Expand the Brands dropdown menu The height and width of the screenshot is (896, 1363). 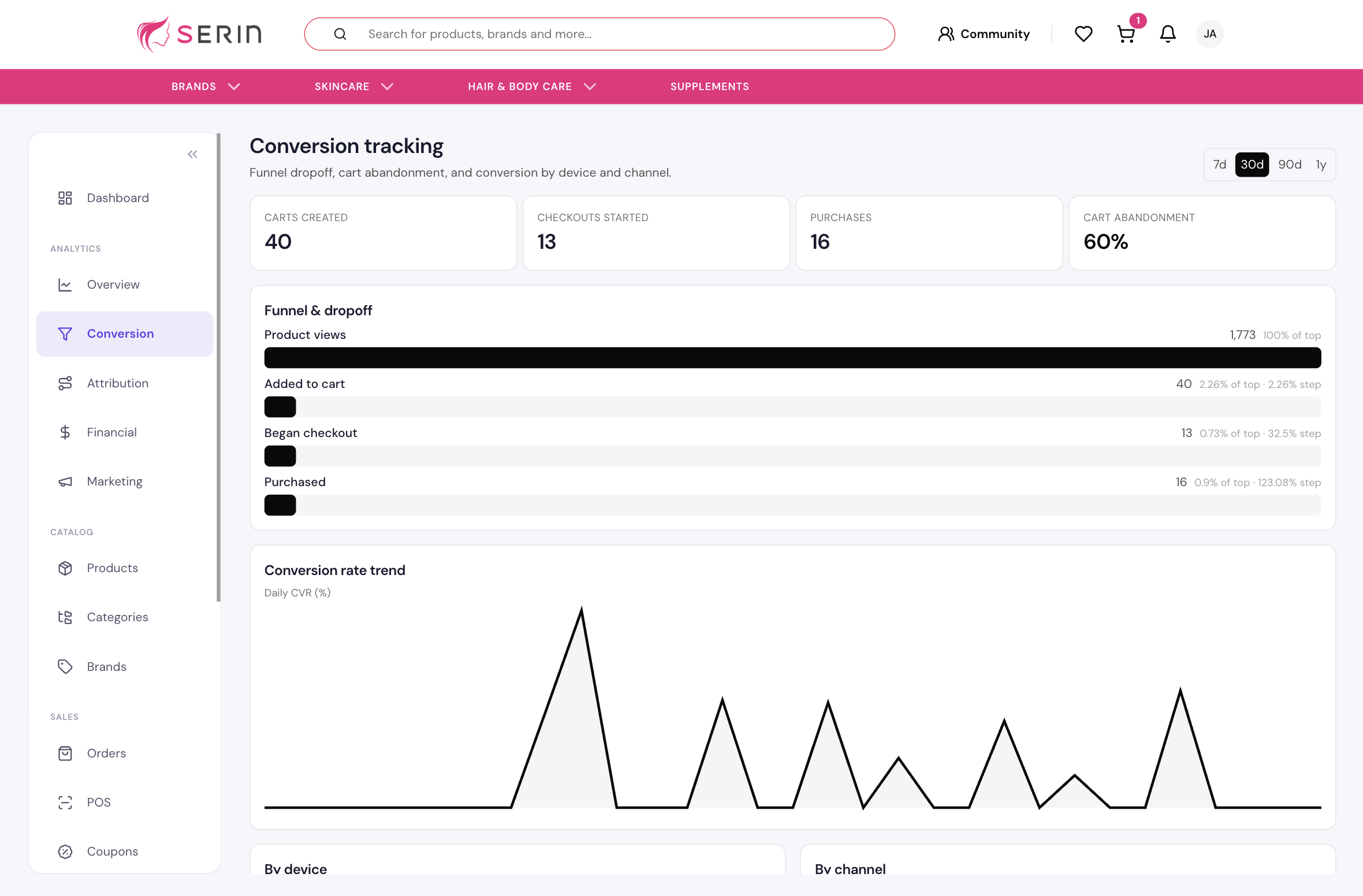pos(206,87)
